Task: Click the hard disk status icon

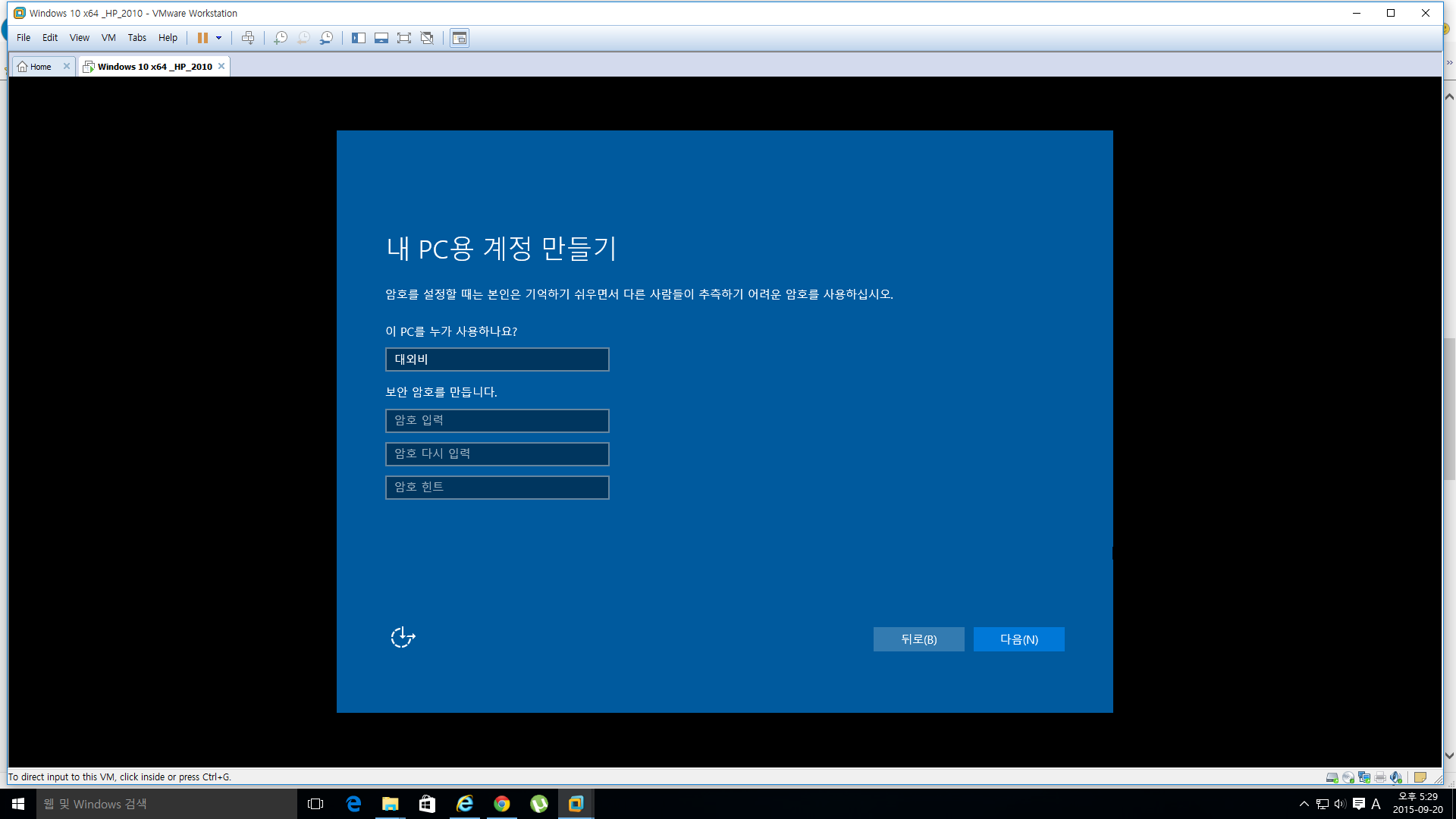Action: click(1332, 777)
